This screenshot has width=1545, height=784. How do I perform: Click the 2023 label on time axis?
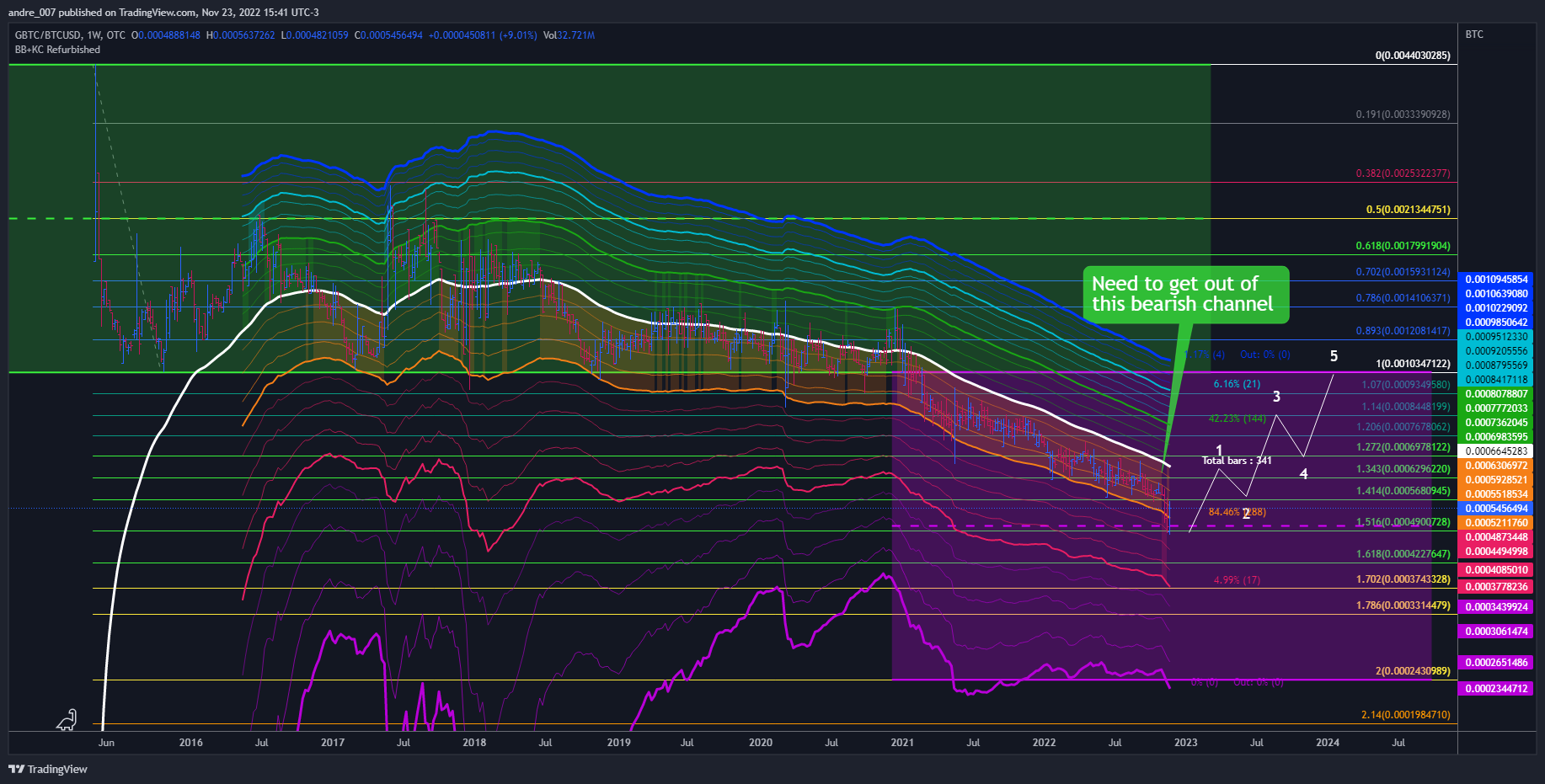click(x=1186, y=743)
